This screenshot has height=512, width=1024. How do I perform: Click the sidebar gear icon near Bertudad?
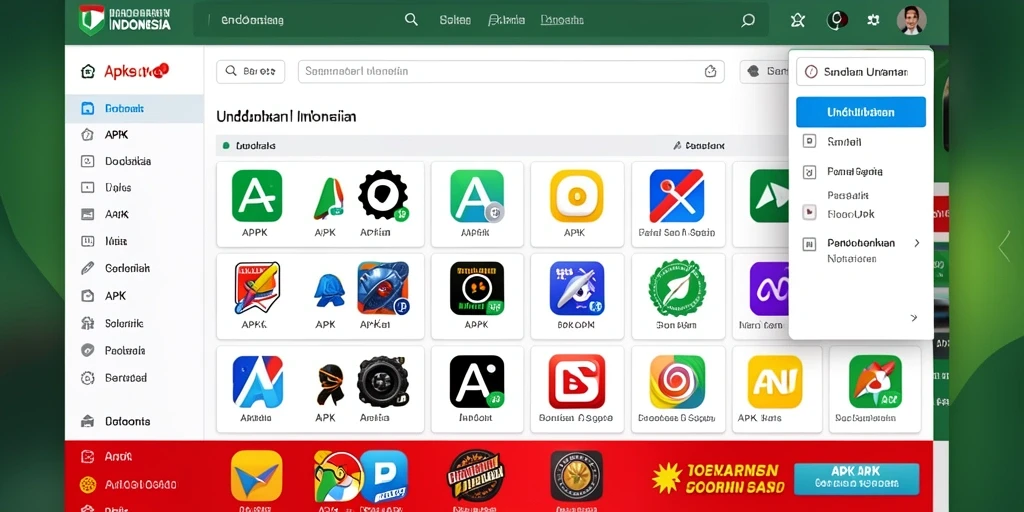click(x=88, y=377)
